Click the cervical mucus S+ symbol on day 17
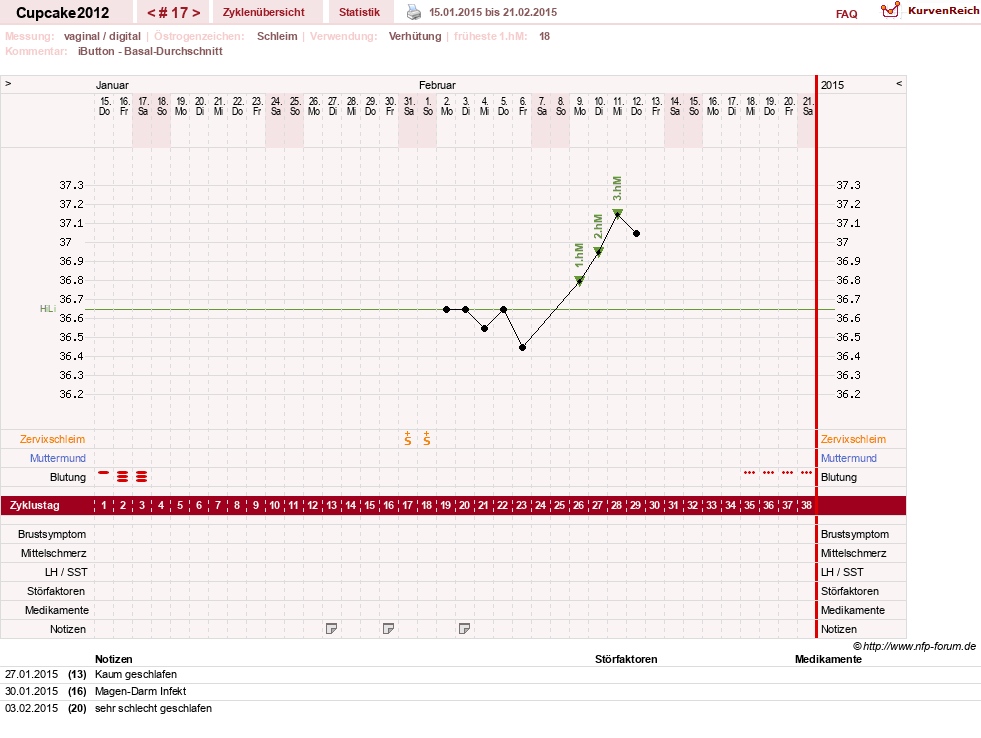Image resolution: width=981 pixels, height=738 pixels. coord(408,438)
